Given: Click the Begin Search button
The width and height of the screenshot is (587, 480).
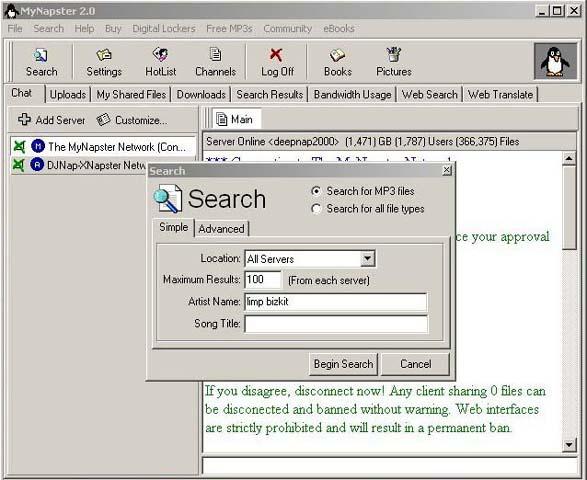Looking at the screenshot, I should (343, 364).
